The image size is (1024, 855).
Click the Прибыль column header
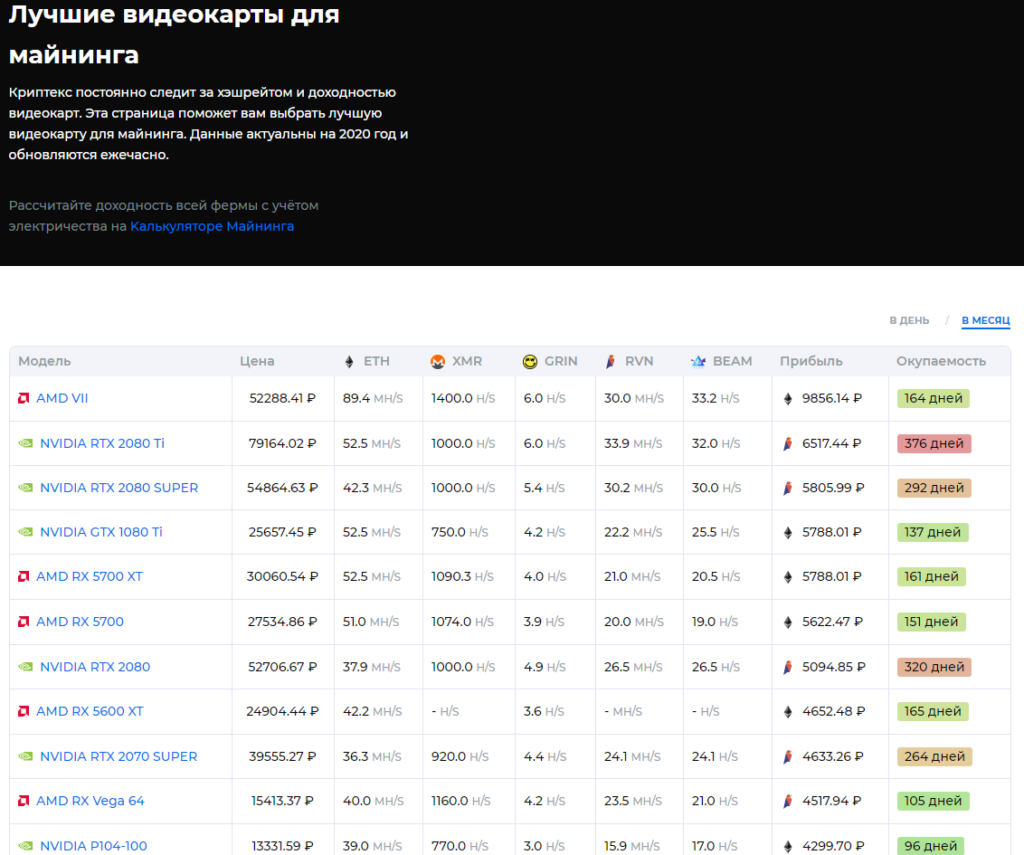[811, 361]
